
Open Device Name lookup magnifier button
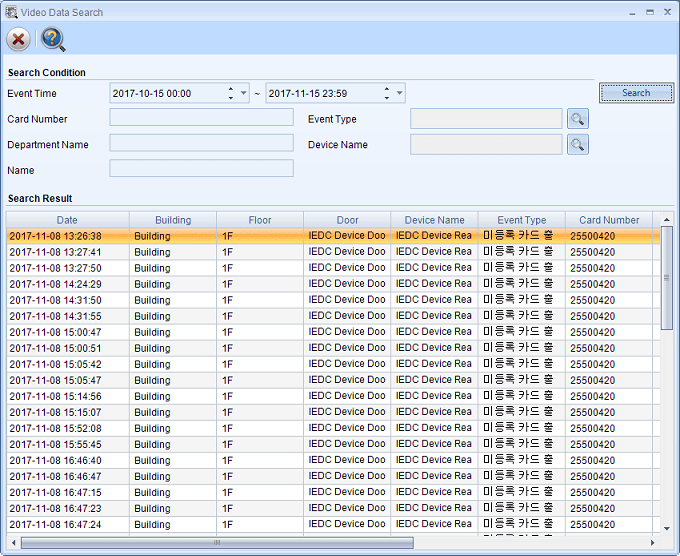click(578, 144)
